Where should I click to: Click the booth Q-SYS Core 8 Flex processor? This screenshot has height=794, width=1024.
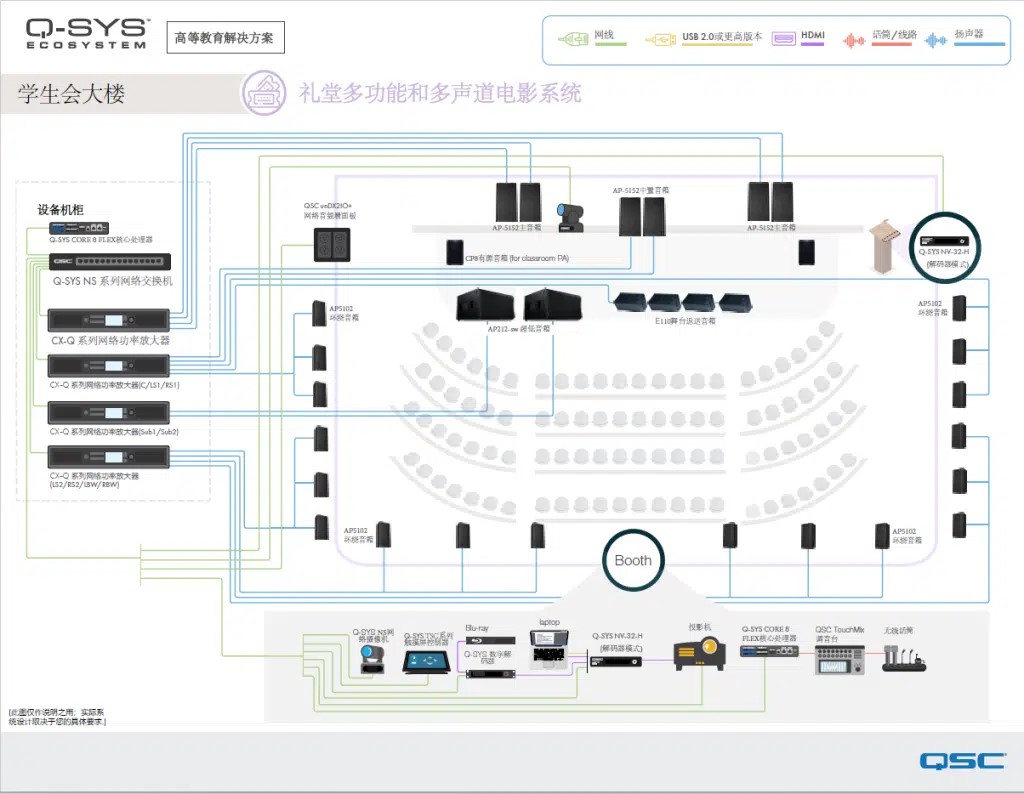(x=769, y=651)
